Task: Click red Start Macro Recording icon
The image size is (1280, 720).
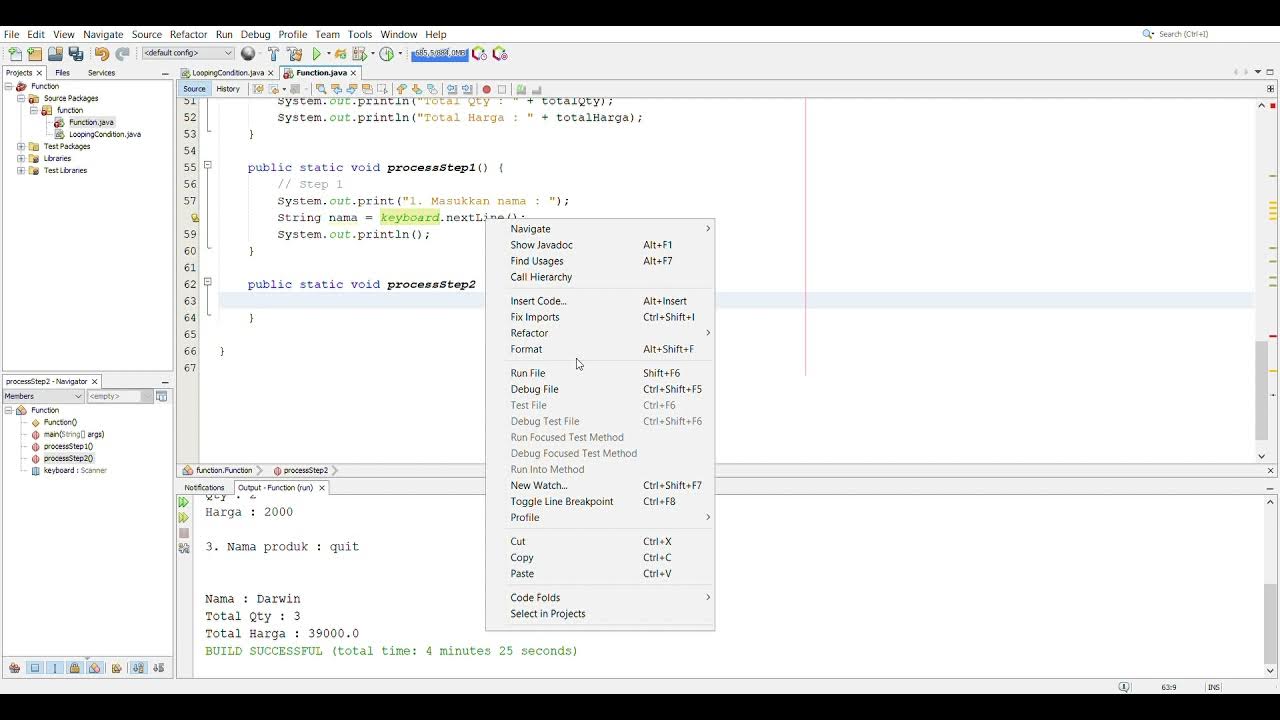Action: (x=486, y=89)
